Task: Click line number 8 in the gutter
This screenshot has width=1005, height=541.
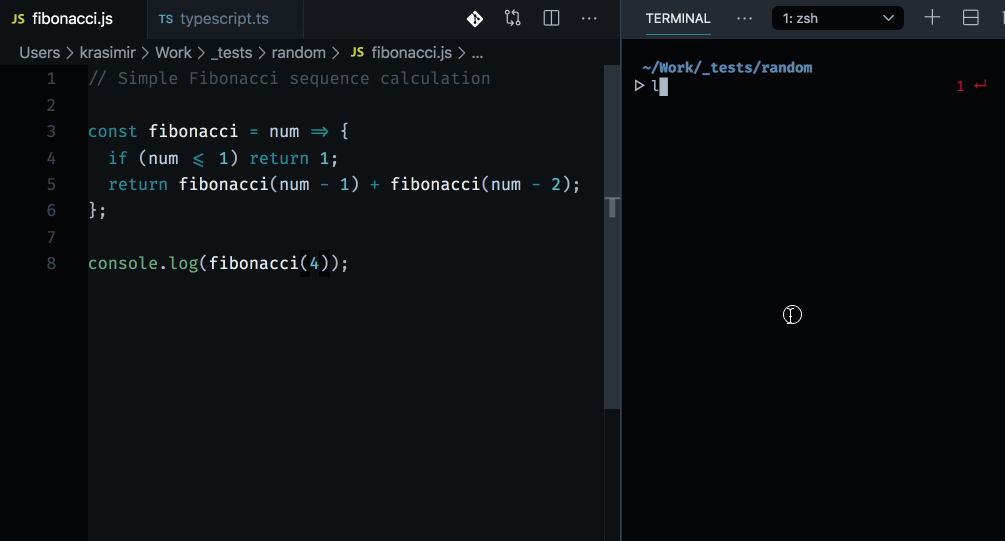Action: tap(51, 263)
